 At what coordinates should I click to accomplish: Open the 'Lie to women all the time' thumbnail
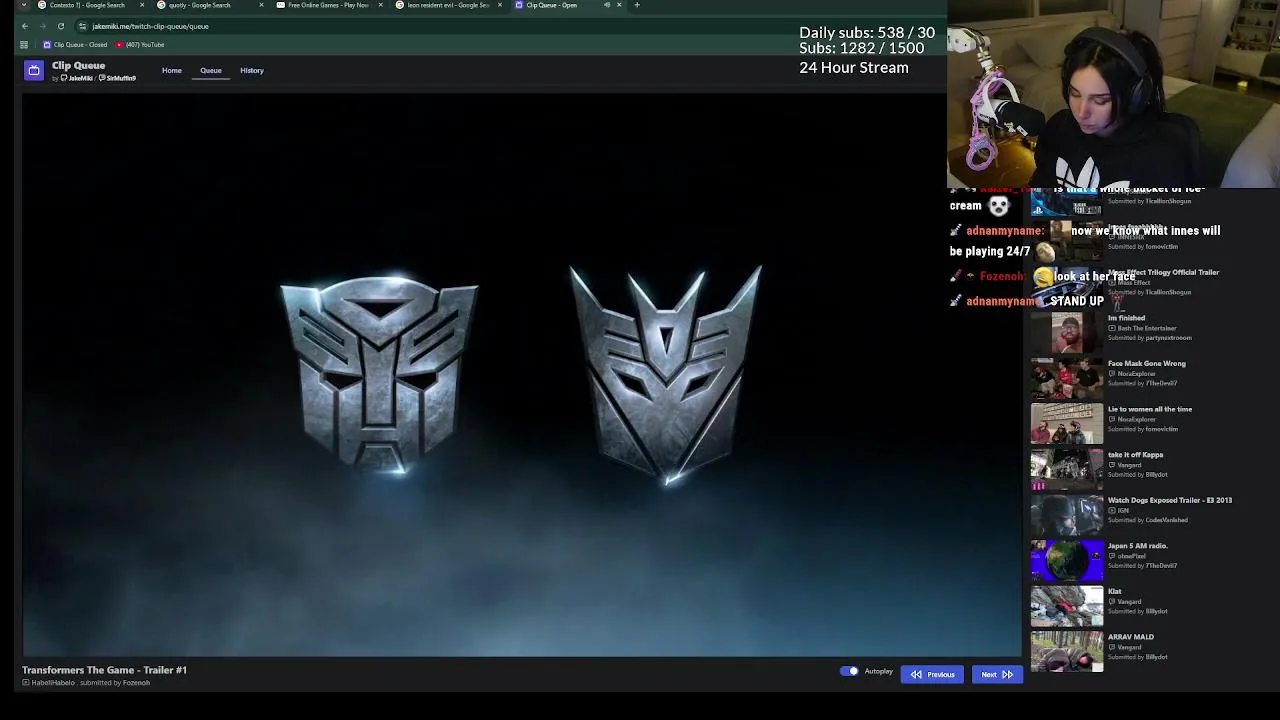[1067, 424]
